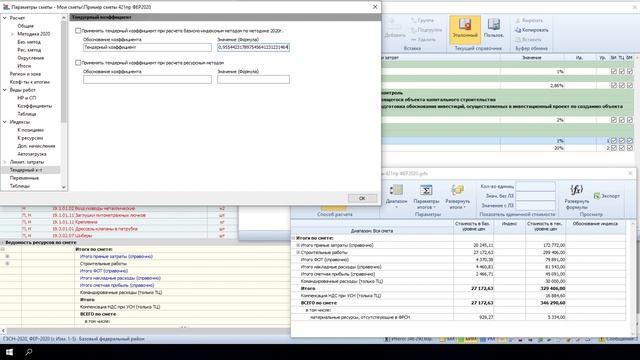The image size is (640, 360).
Task: Click the Обоснование индекса column header
Action: pos(595,224)
